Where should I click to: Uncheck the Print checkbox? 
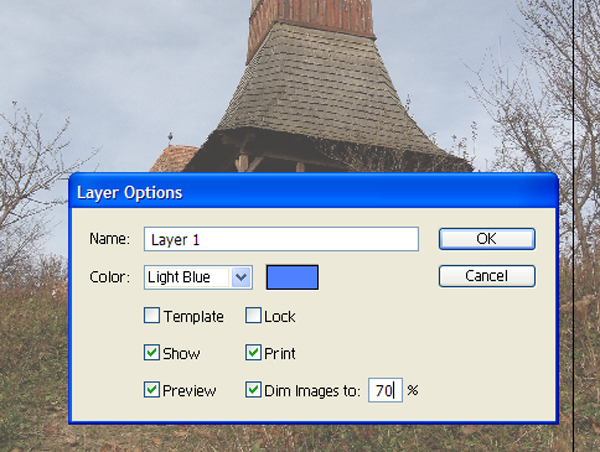253,352
